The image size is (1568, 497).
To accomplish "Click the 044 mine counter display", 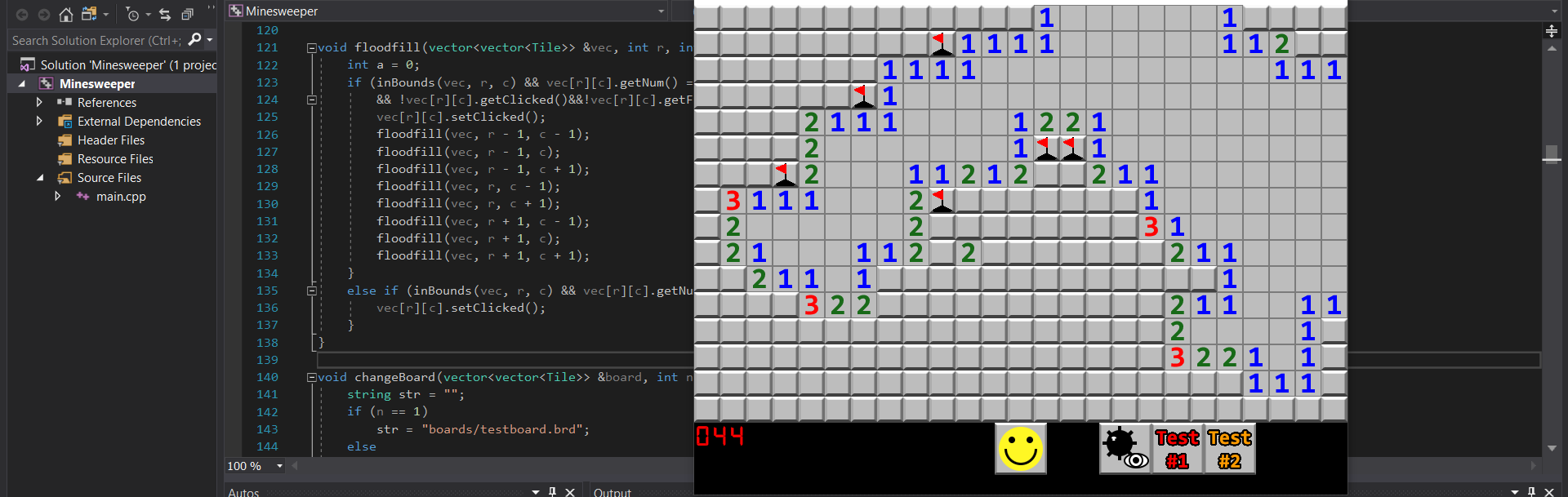I will click(720, 437).
